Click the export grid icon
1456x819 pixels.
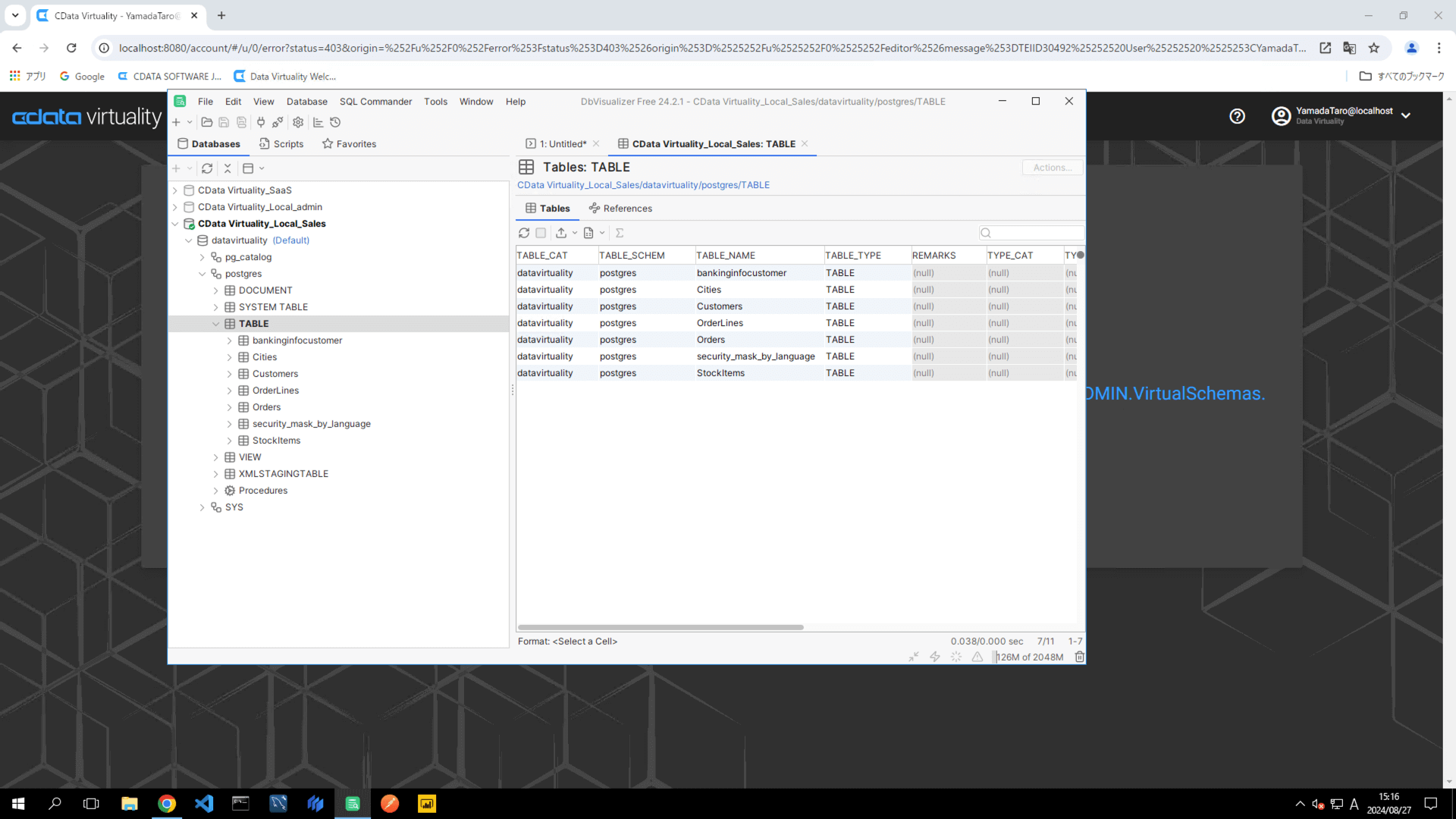(x=561, y=233)
